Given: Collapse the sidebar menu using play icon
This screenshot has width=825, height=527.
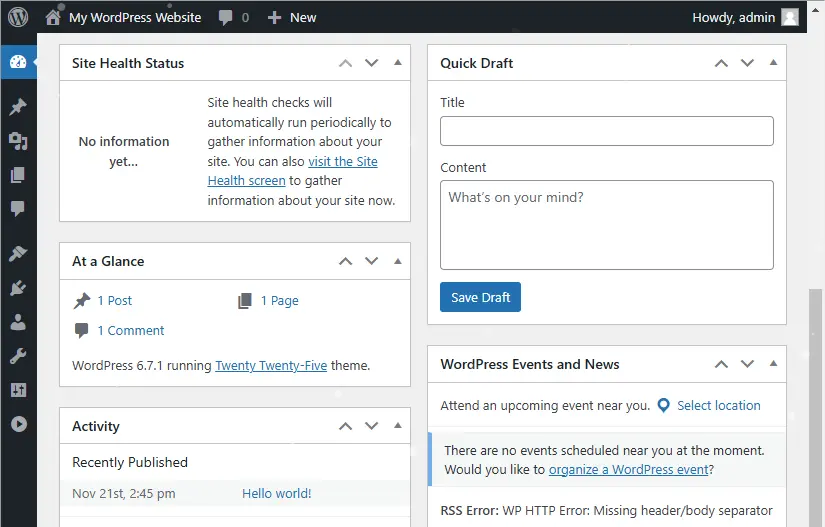Looking at the screenshot, I should pos(18,424).
